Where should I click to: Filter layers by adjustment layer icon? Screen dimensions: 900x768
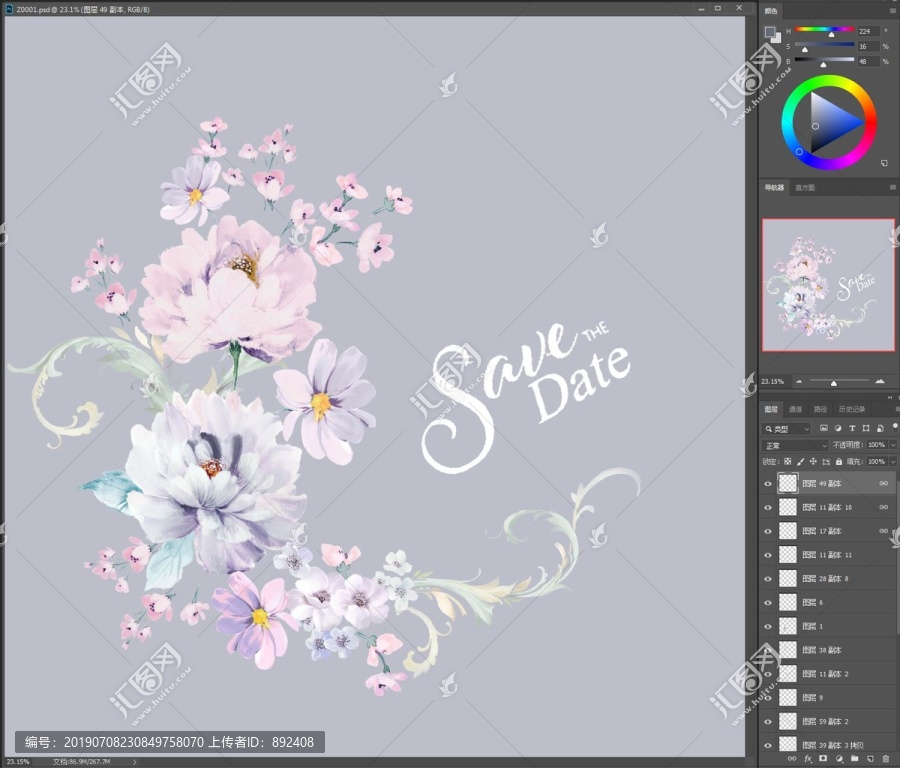click(x=838, y=428)
